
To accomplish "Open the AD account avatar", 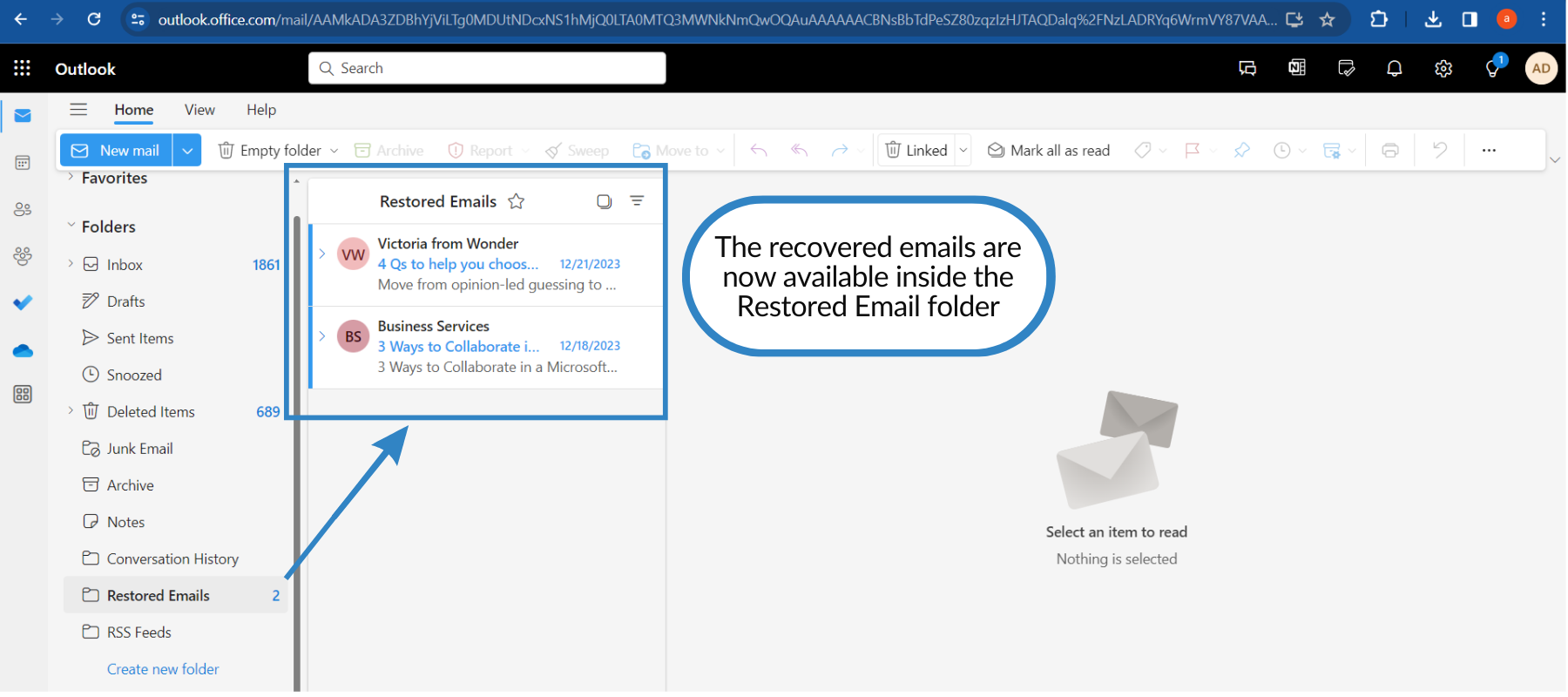I will [x=1541, y=68].
